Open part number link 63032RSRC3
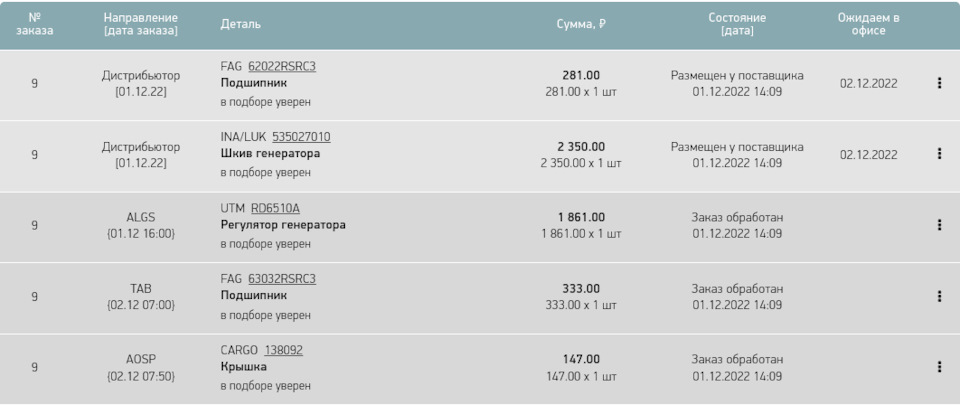Image resolution: width=960 pixels, height=405 pixels. (x=282, y=279)
